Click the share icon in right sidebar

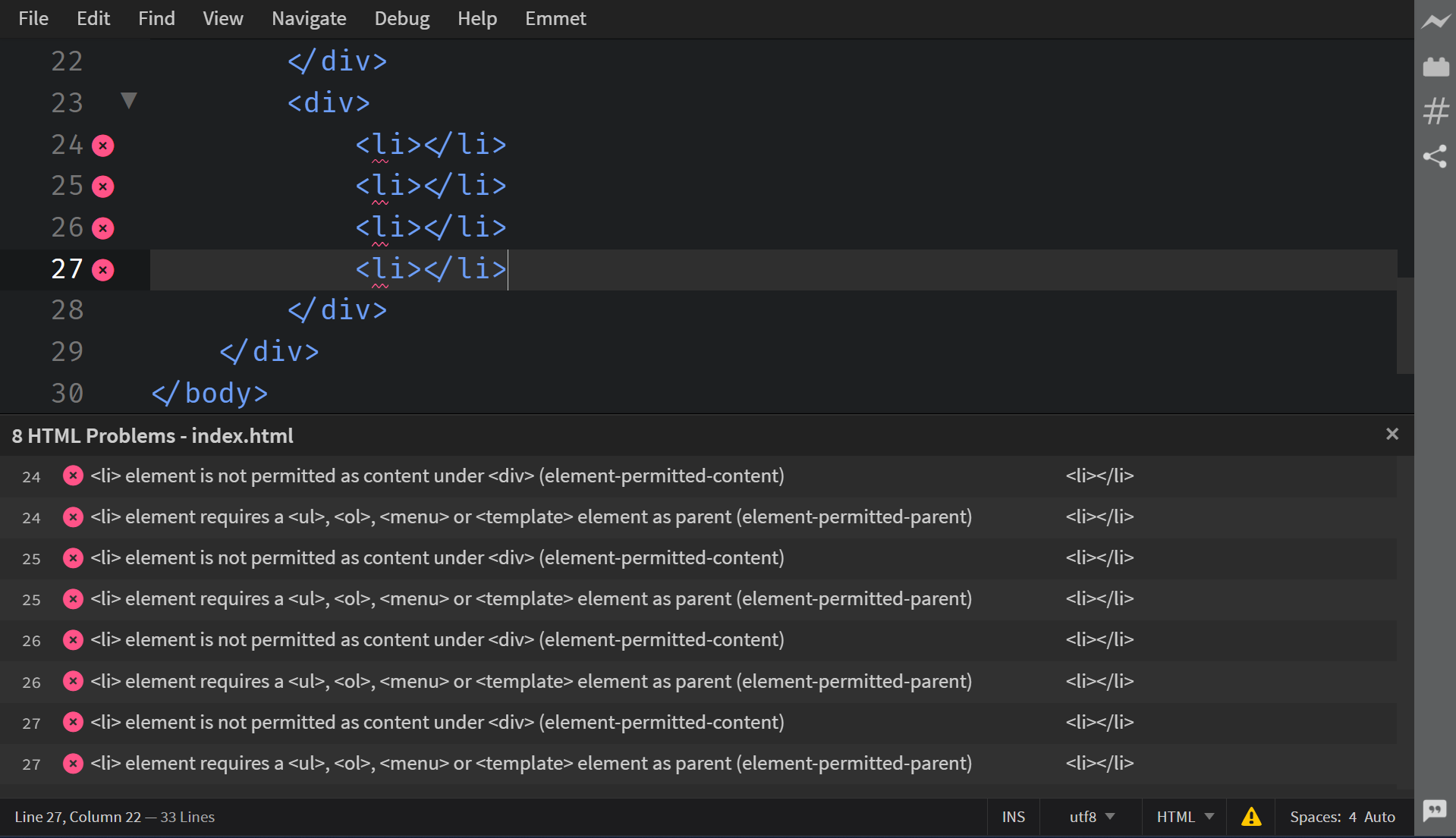[1436, 156]
